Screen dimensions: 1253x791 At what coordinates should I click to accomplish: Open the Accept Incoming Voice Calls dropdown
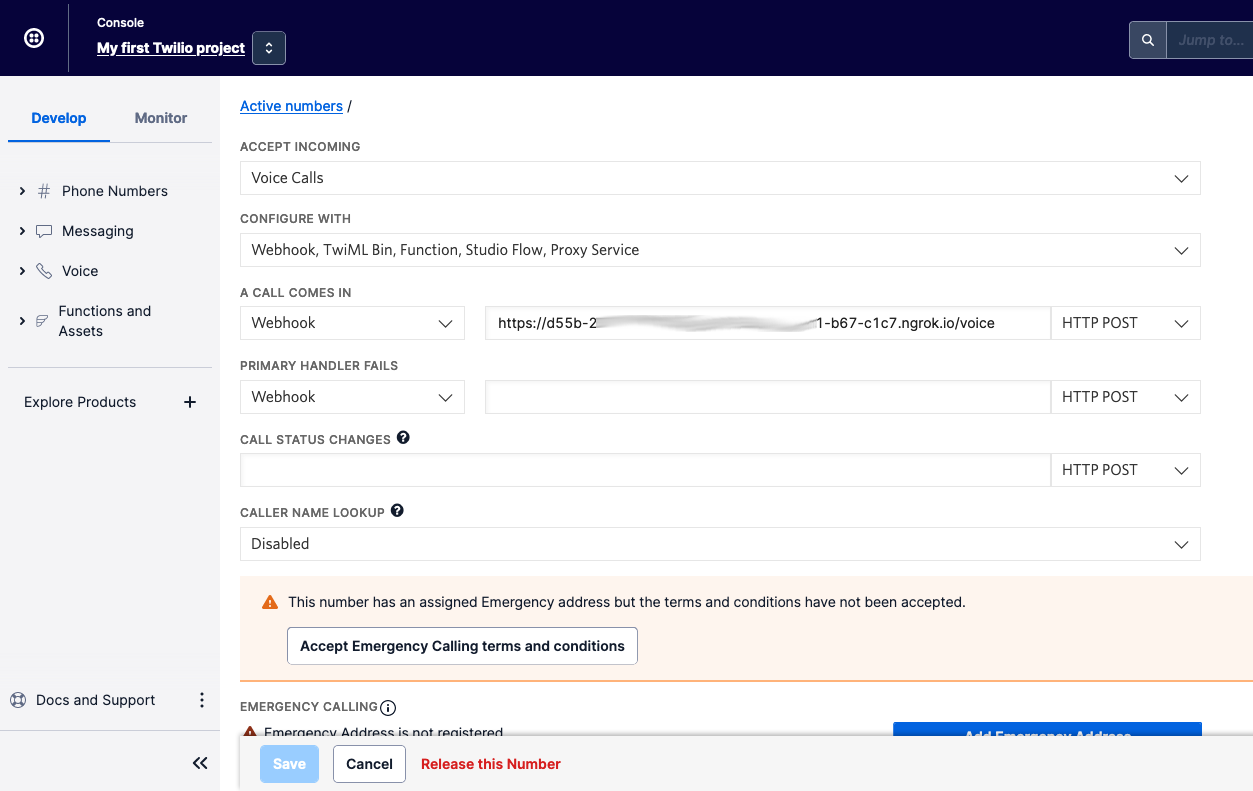720,178
